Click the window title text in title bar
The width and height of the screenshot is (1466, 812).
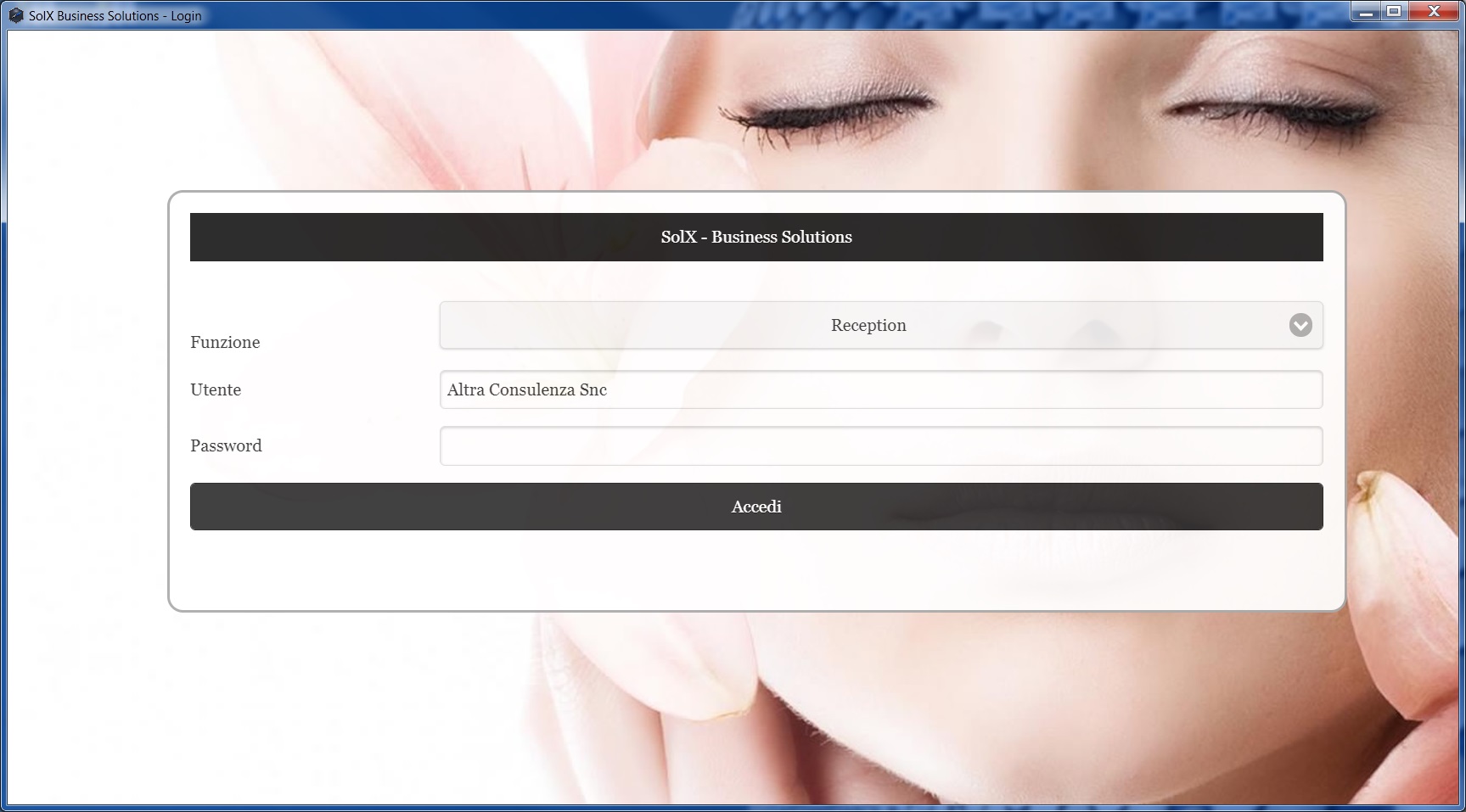[x=115, y=15]
